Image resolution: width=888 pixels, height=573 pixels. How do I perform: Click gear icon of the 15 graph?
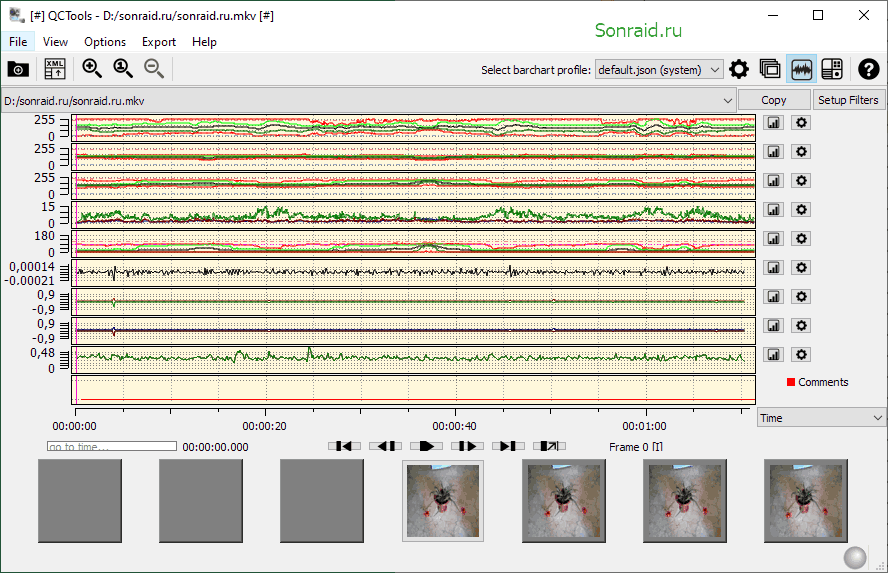click(x=801, y=209)
